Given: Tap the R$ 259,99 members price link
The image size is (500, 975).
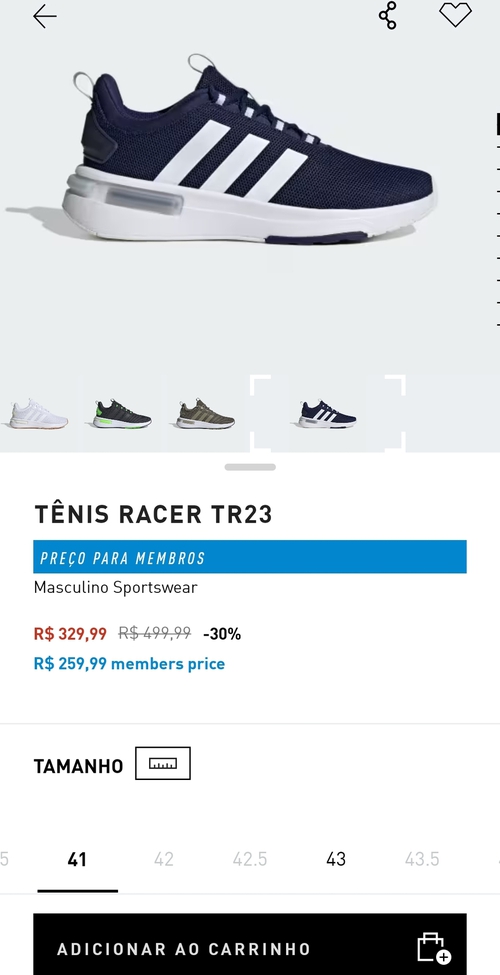Looking at the screenshot, I should (129, 663).
